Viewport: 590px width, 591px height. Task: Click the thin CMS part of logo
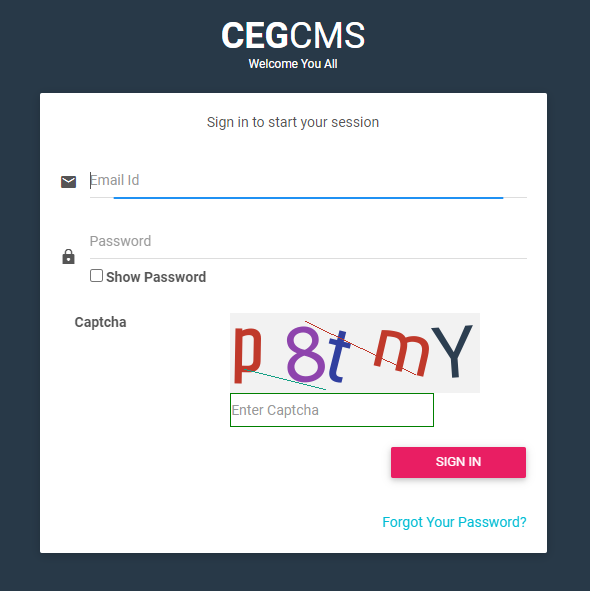point(327,35)
